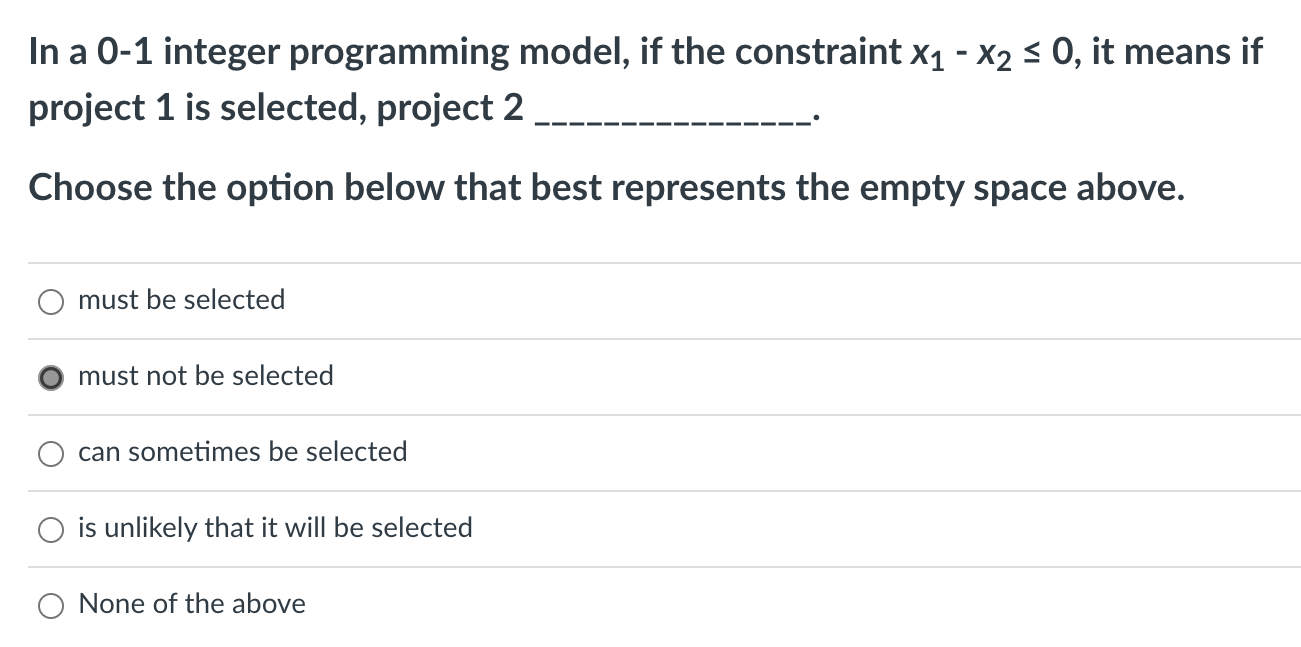This screenshot has height=647, width=1301.
Task: Click the answer text "None of the above"
Action: (x=192, y=604)
